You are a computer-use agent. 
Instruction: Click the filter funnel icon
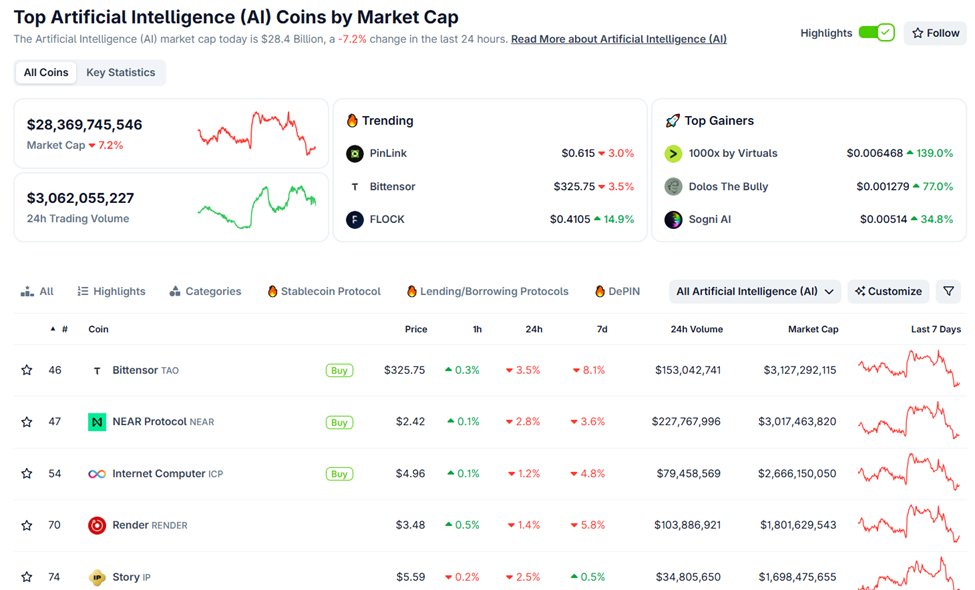pos(948,291)
